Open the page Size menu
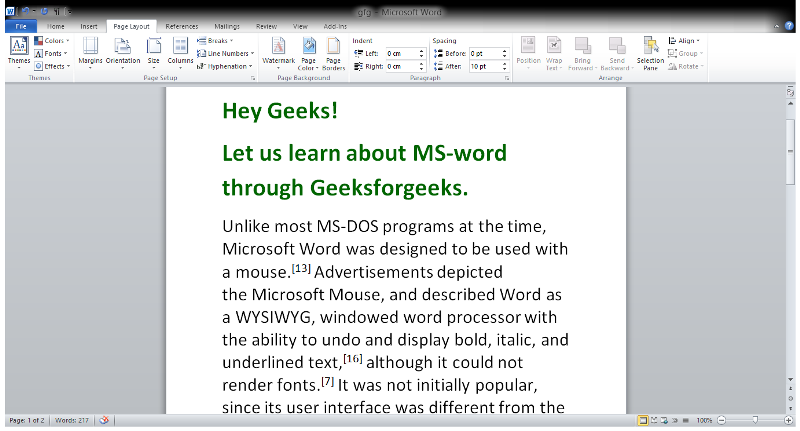 click(154, 53)
